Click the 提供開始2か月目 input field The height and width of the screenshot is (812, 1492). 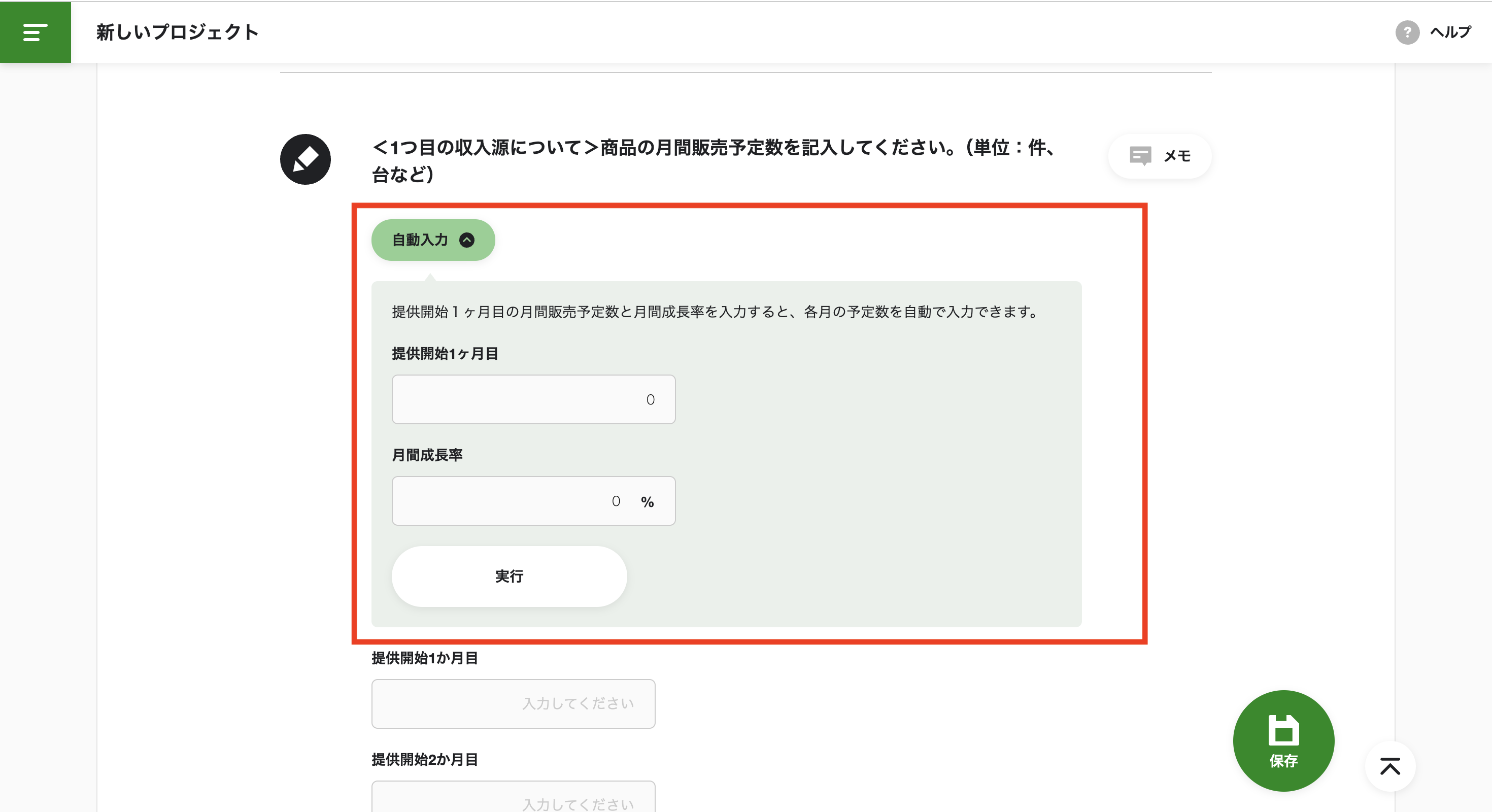point(513,799)
